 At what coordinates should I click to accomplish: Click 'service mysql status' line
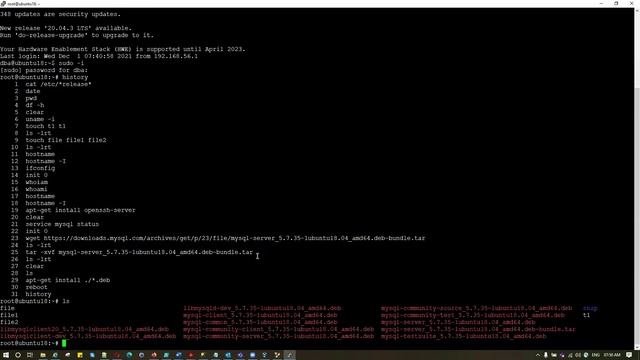click(62, 224)
